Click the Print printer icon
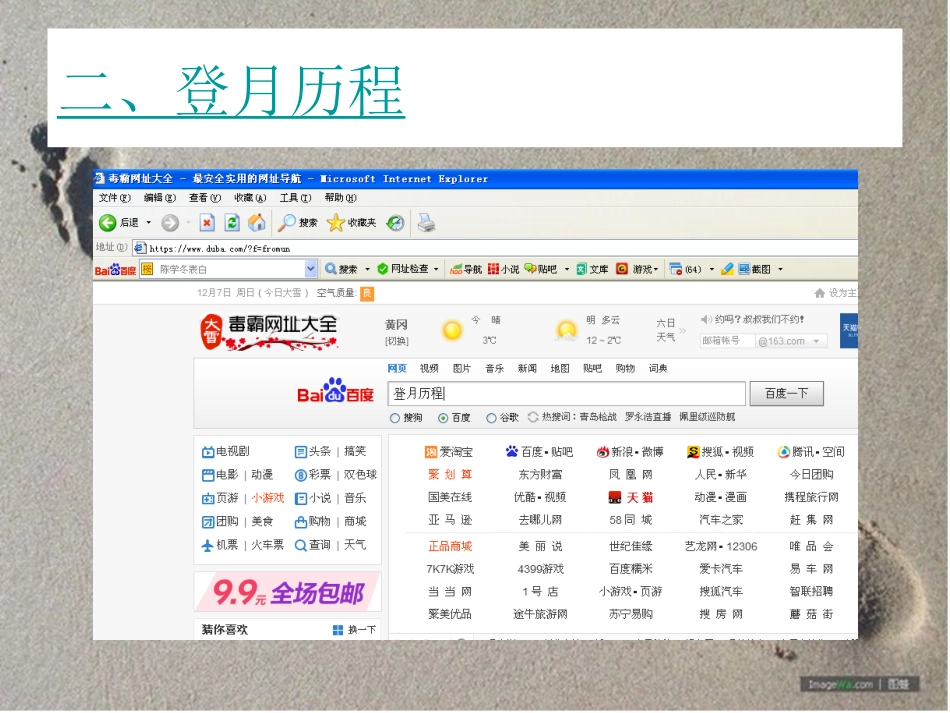Image resolution: width=950 pixels, height=713 pixels. point(427,223)
